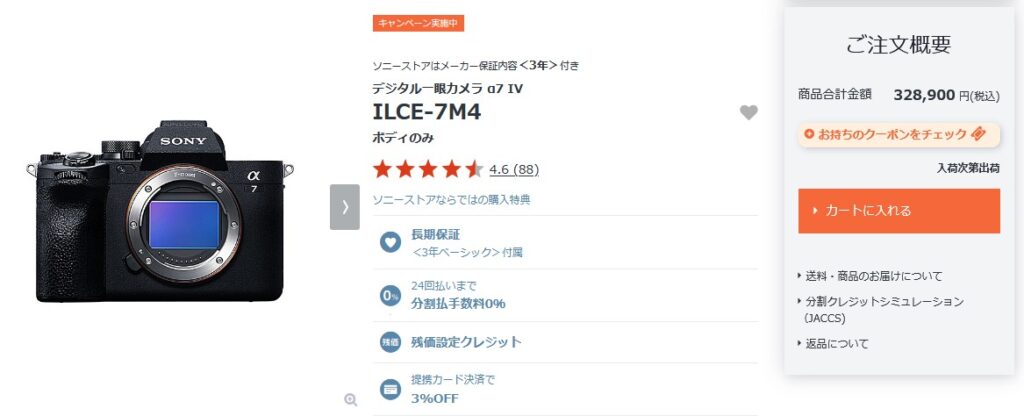Open 分割払手数料0% info link

click(x=458, y=295)
